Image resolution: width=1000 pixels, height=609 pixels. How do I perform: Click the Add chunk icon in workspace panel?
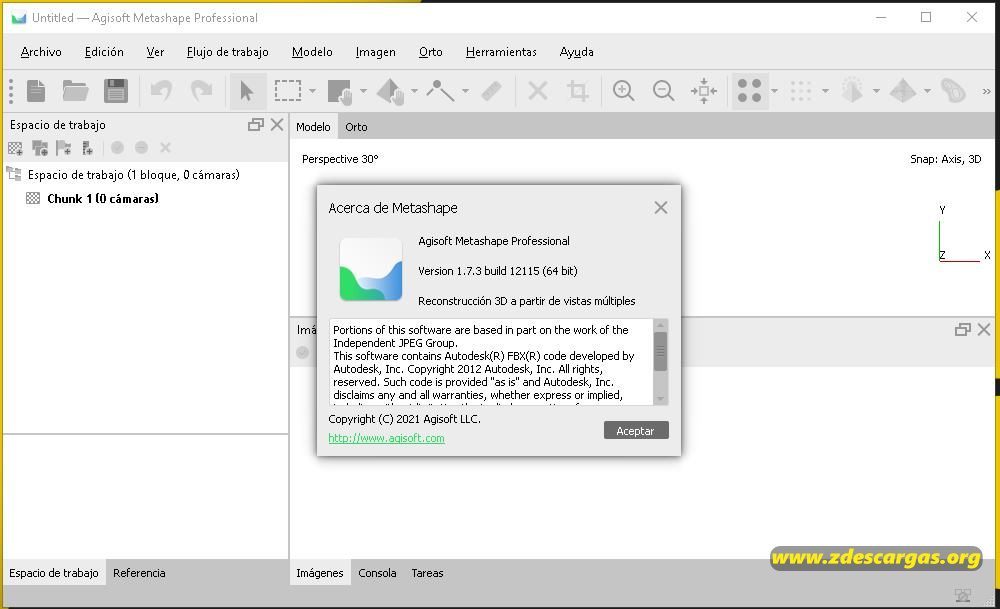tap(15, 148)
